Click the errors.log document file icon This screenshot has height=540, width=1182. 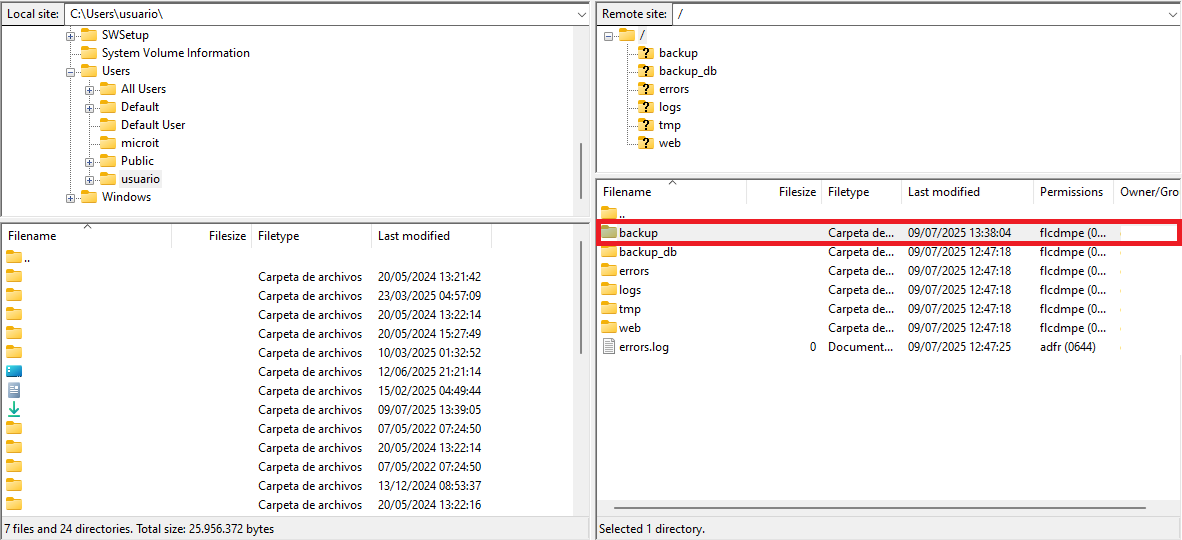click(x=609, y=347)
